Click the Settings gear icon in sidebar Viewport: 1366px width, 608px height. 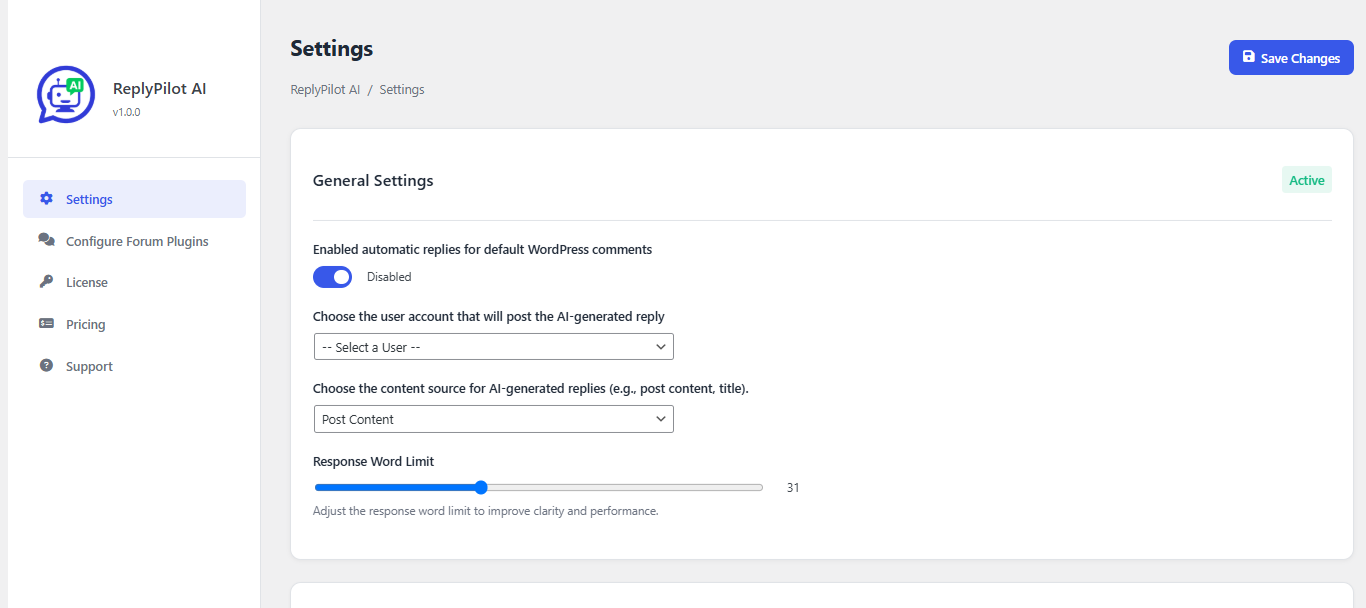tap(46, 198)
